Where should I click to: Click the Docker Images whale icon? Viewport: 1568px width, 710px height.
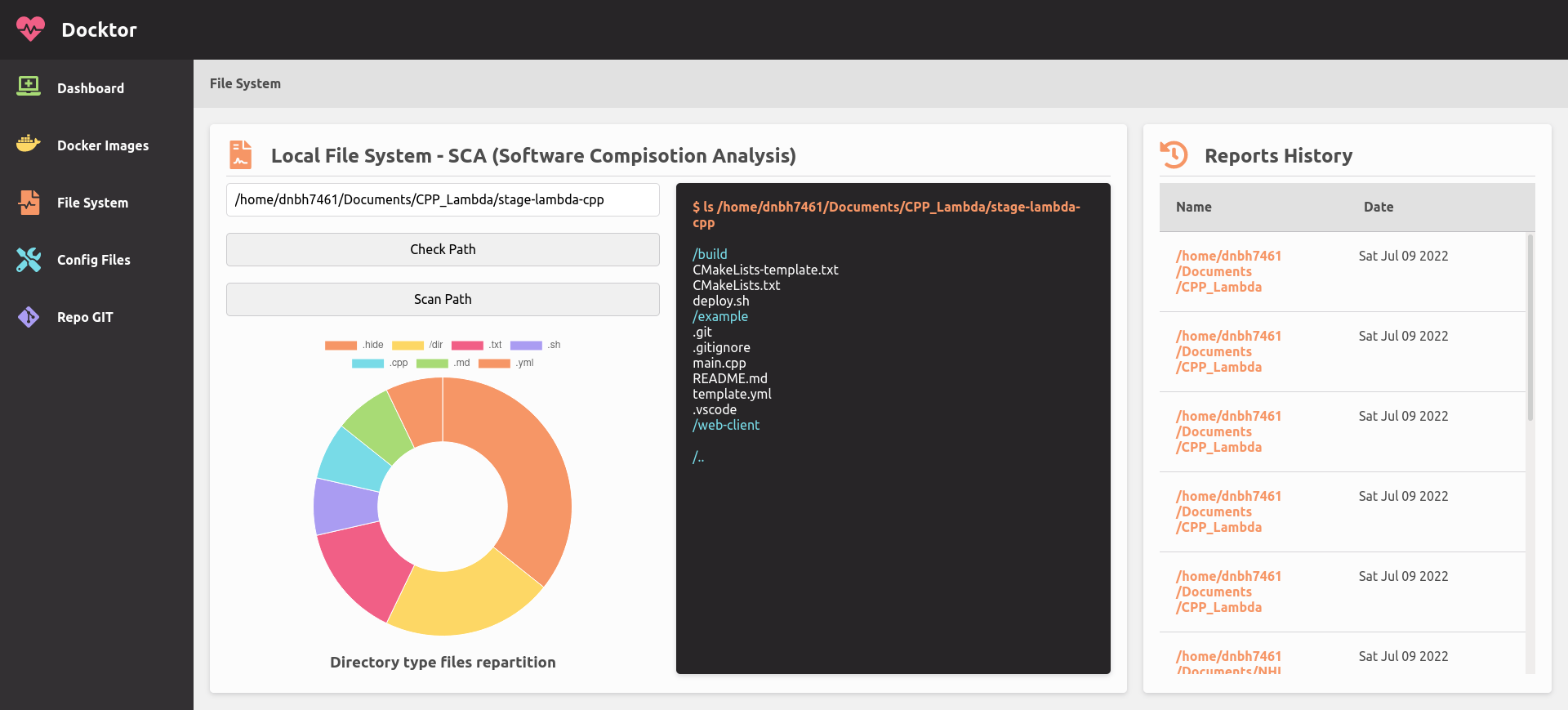[x=29, y=145]
